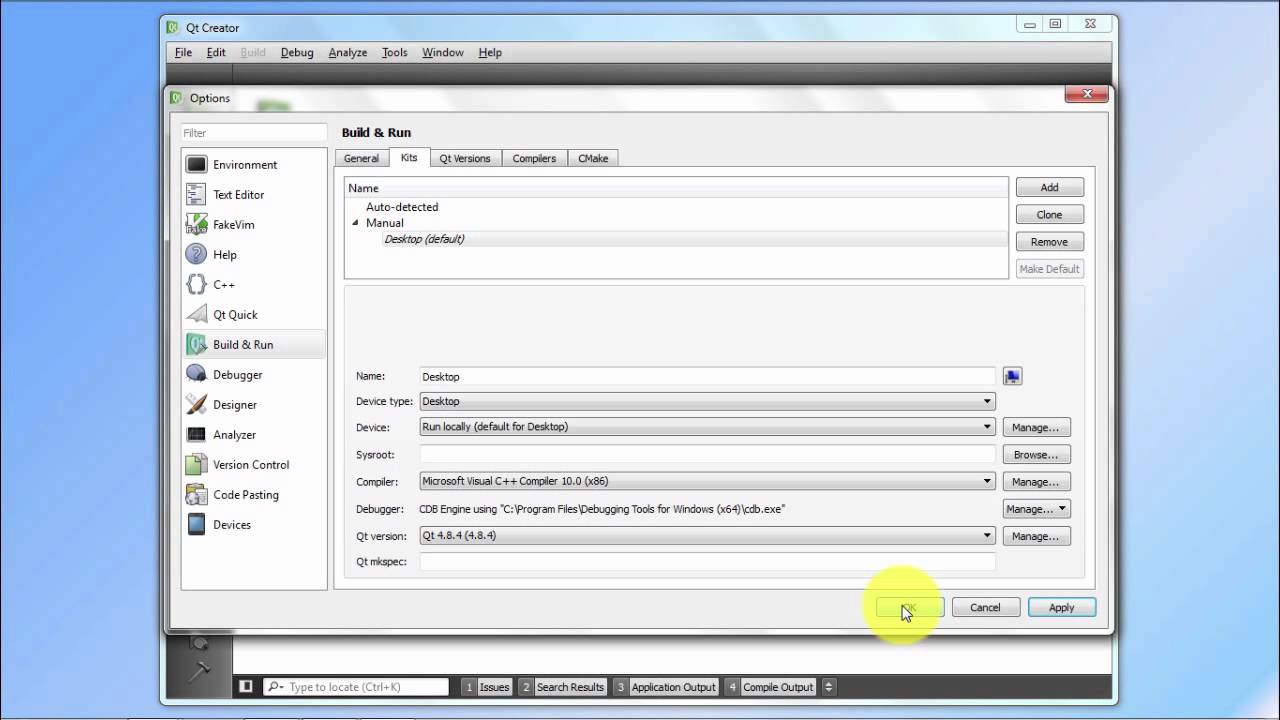Open the Debugger options category
Image resolution: width=1280 pixels, height=720 pixels.
point(254,375)
